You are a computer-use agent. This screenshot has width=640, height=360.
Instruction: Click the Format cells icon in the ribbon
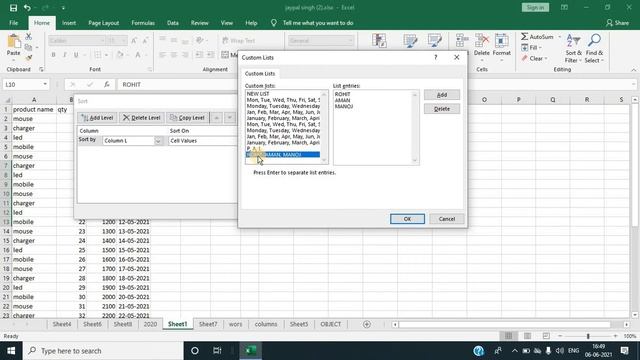[x=501, y=41]
